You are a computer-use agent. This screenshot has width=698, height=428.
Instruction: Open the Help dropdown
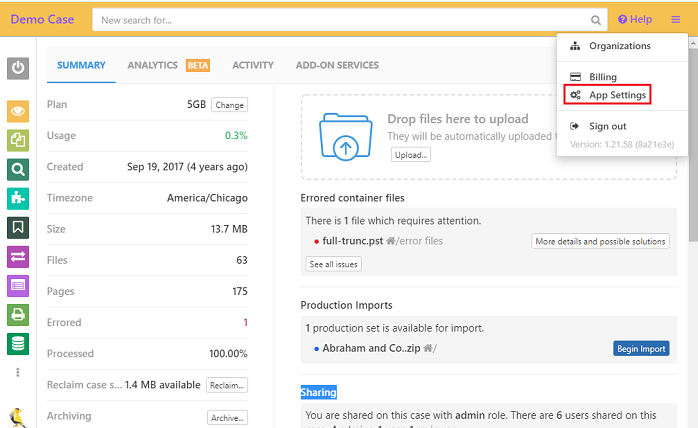point(635,20)
